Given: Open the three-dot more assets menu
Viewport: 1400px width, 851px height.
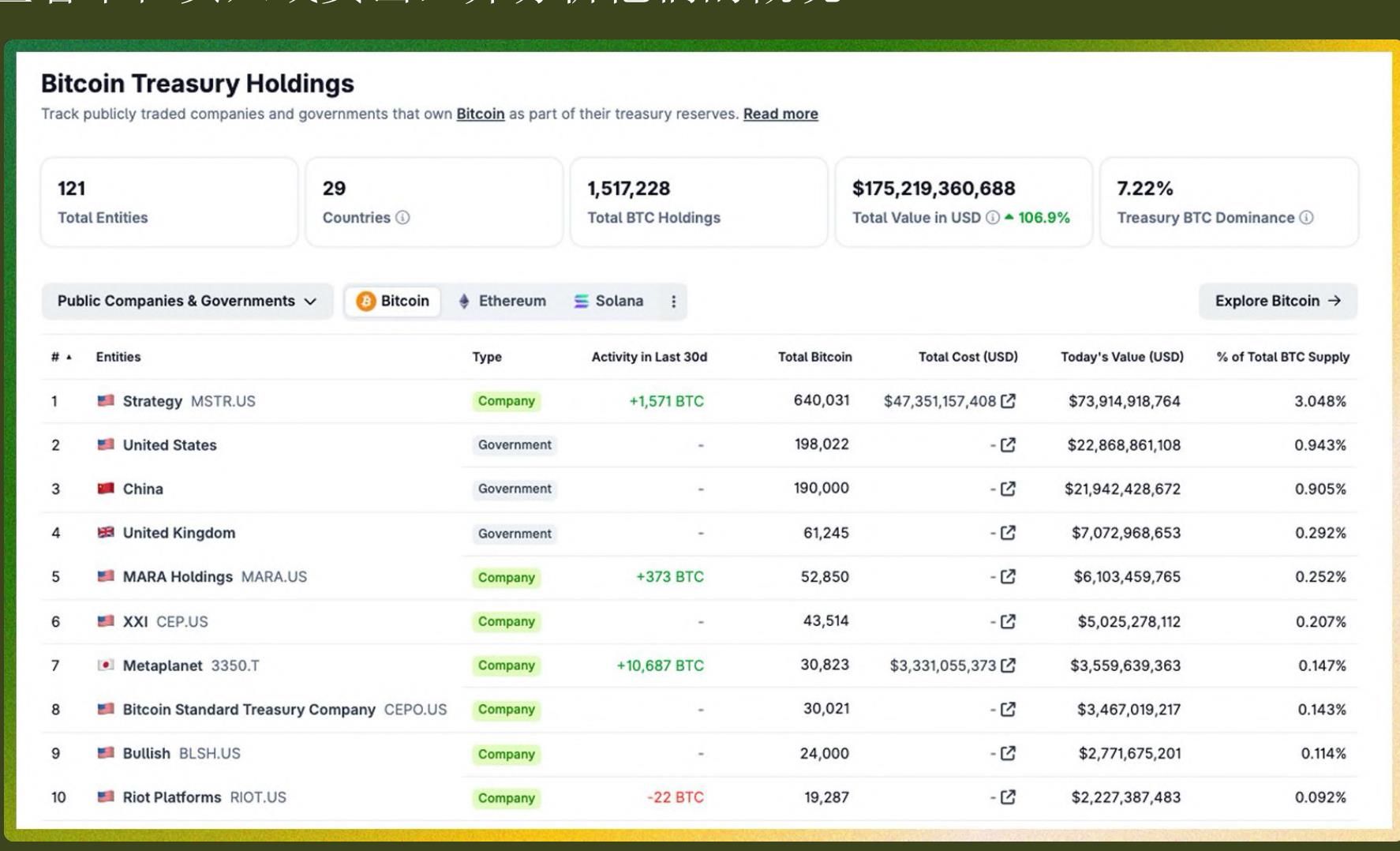Looking at the screenshot, I should 673,302.
